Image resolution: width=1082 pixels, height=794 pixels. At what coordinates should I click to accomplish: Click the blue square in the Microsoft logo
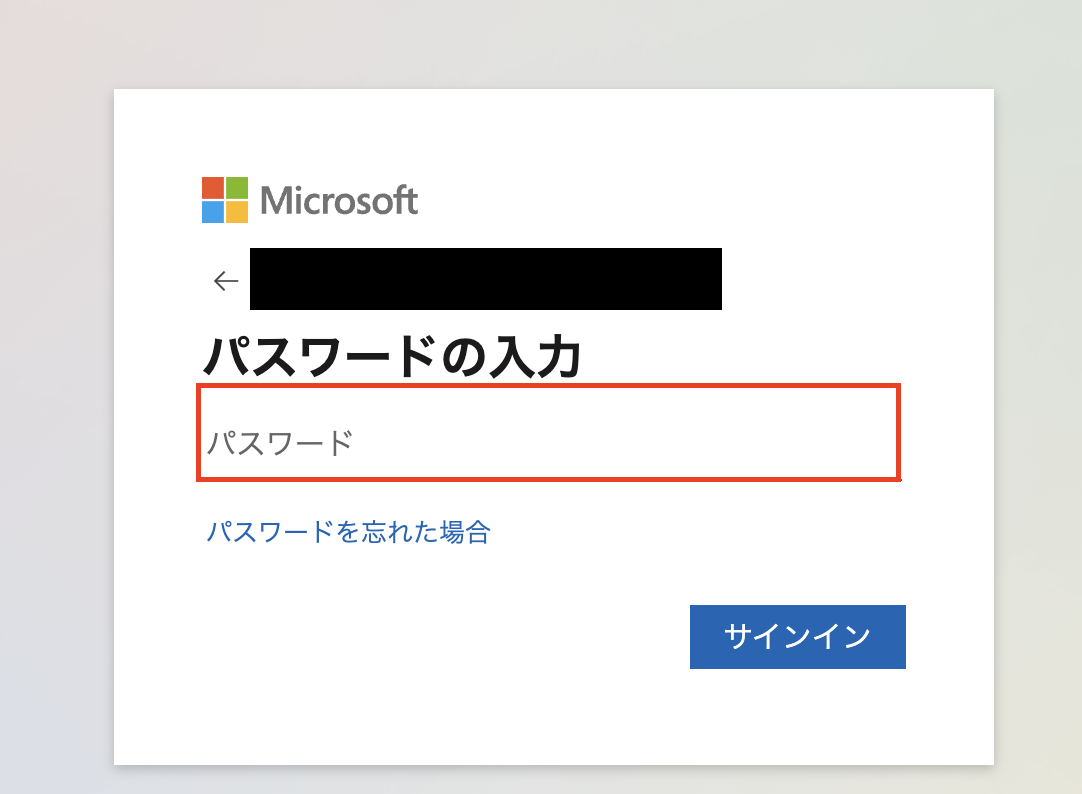tap(213, 211)
